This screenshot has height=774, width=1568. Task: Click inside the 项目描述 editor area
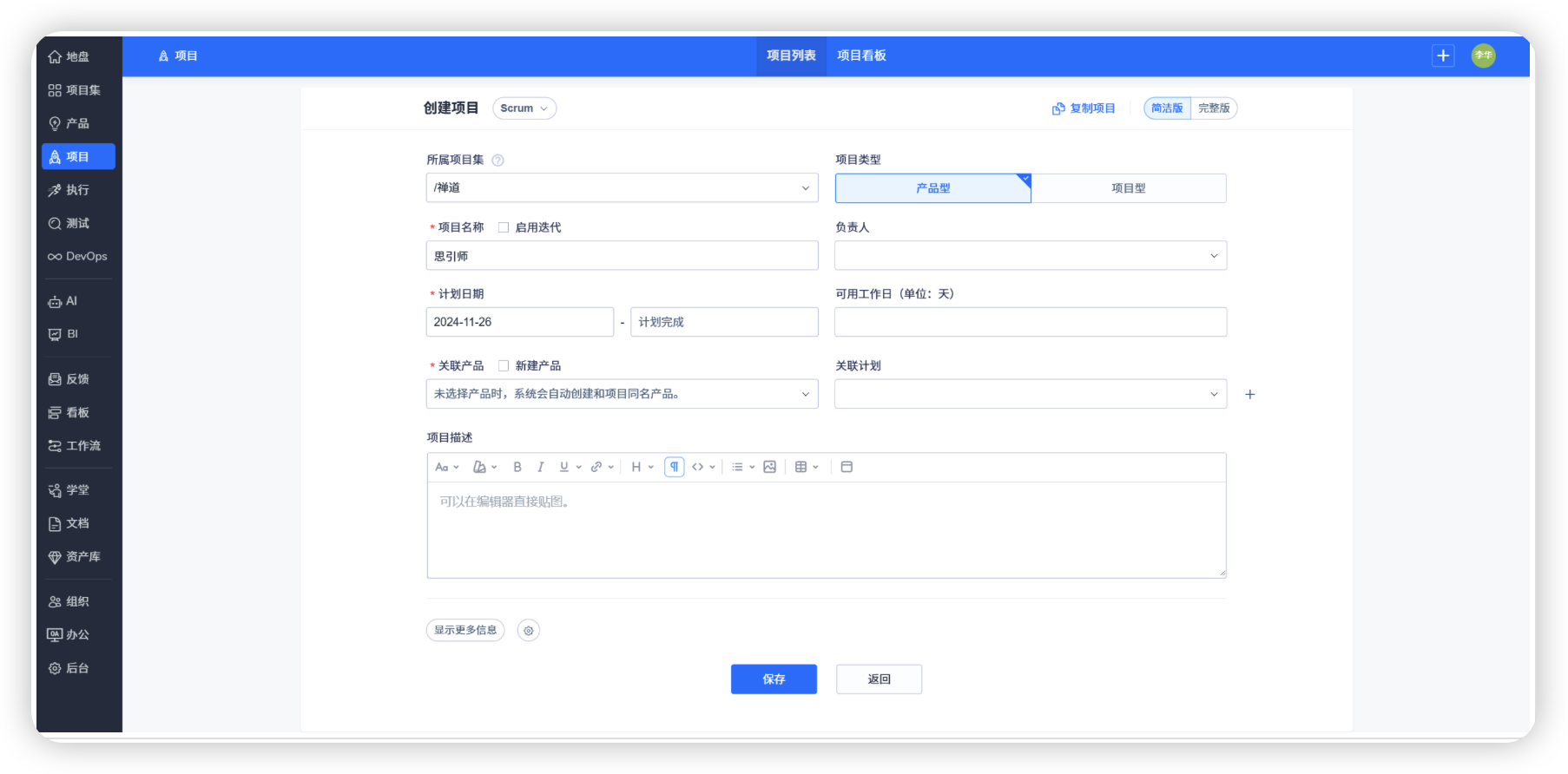coord(827,530)
